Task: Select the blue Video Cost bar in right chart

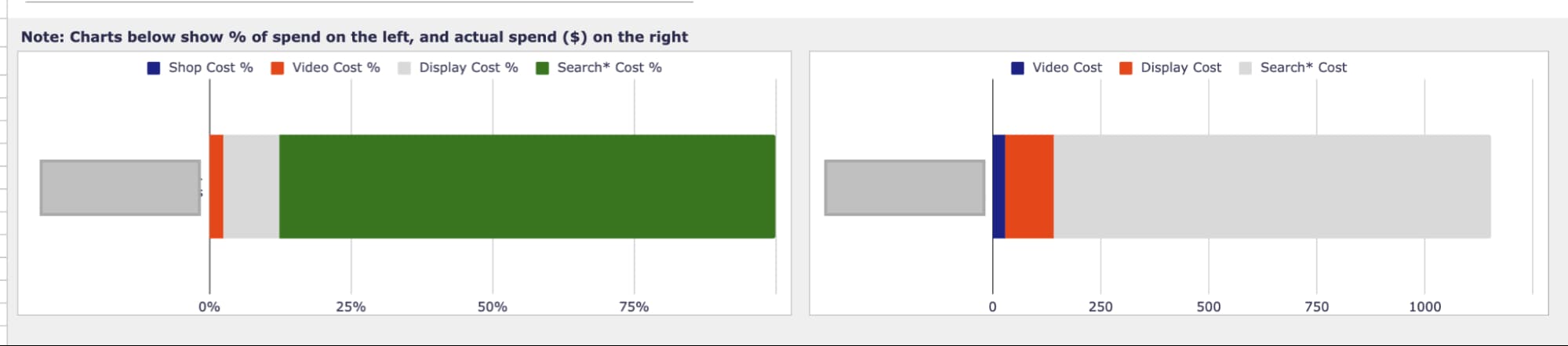Action: pyautogui.click(x=999, y=187)
